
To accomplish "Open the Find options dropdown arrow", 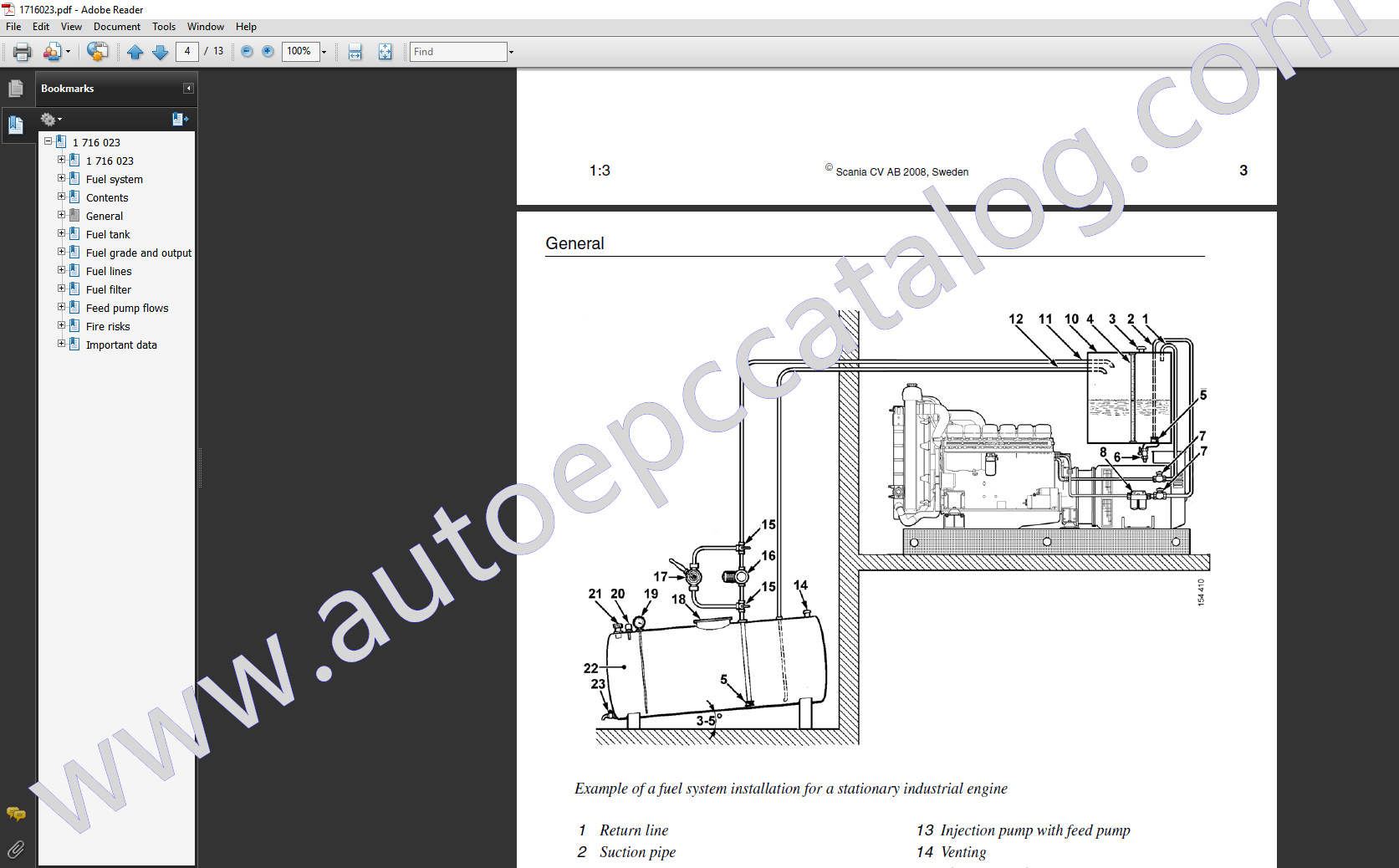I will pos(511,52).
